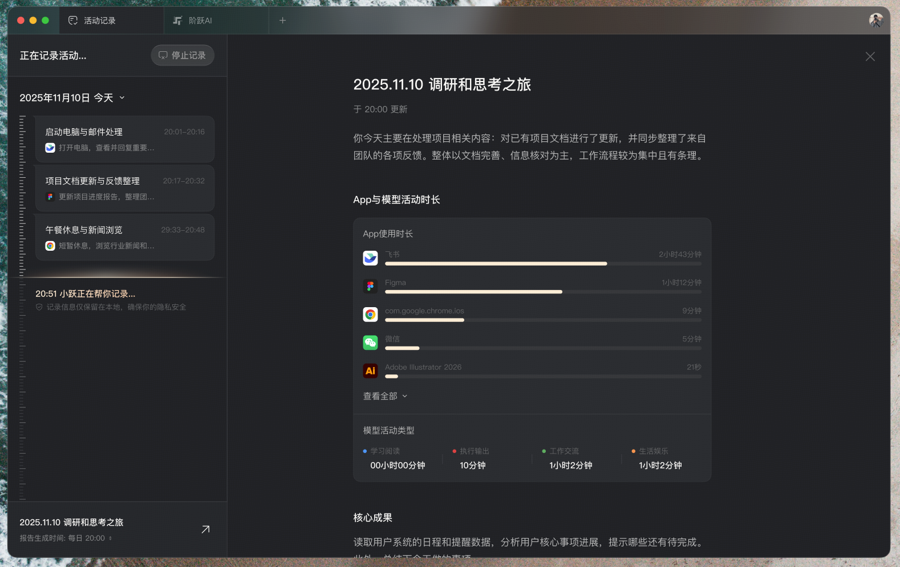Click the 飞书 app icon in usage list
This screenshot has height=567, width=900.
tap(370, 258)
